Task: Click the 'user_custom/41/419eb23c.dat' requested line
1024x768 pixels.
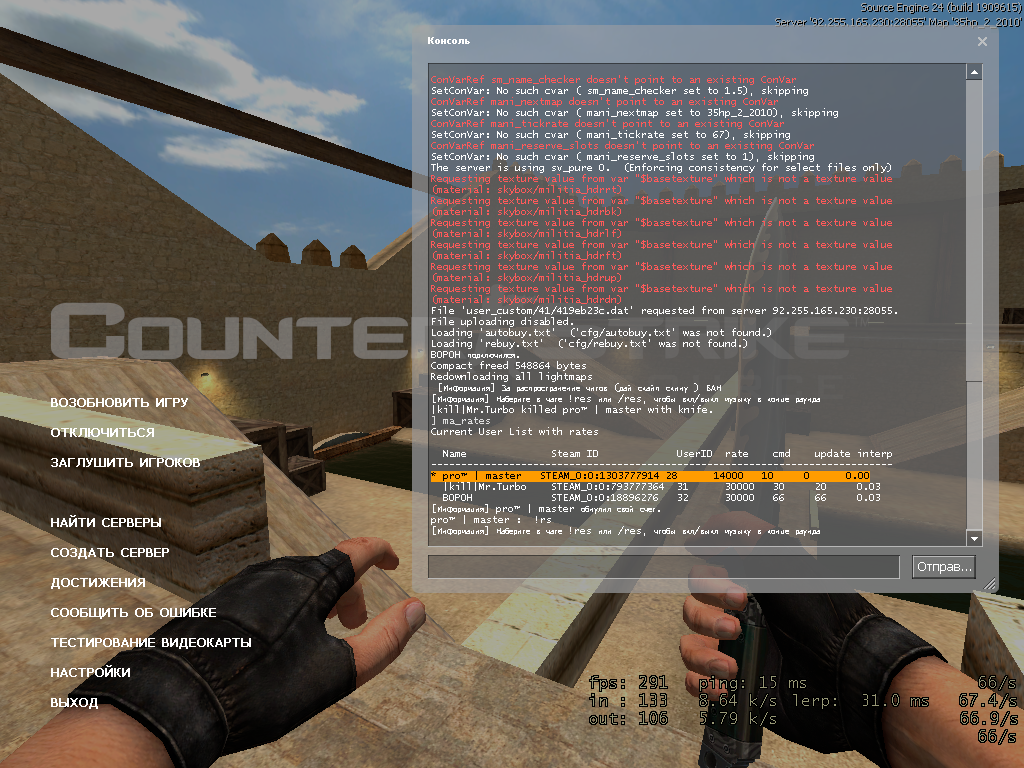Action: point(664,310)
